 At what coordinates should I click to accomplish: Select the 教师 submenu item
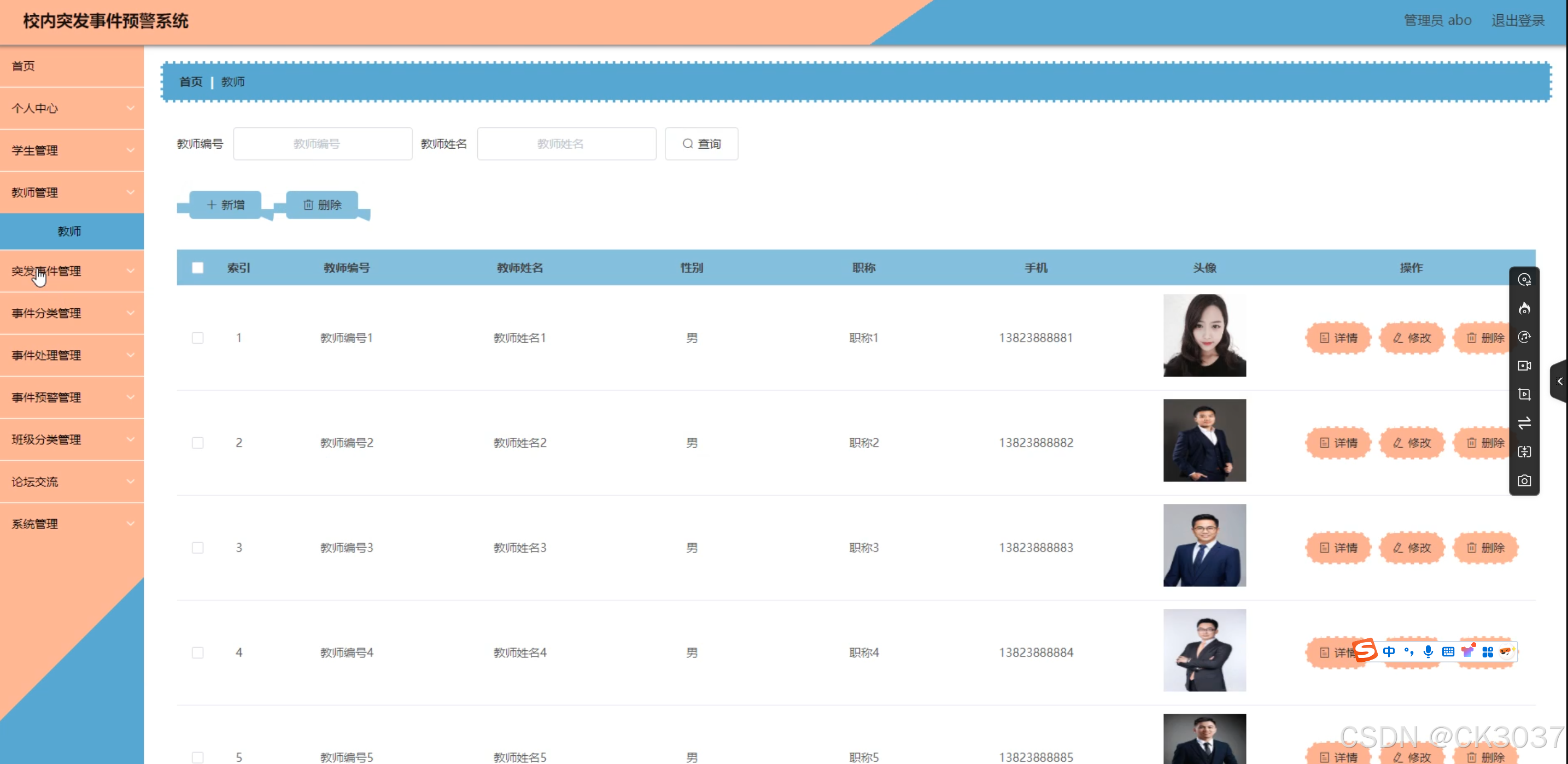(70, 231)
